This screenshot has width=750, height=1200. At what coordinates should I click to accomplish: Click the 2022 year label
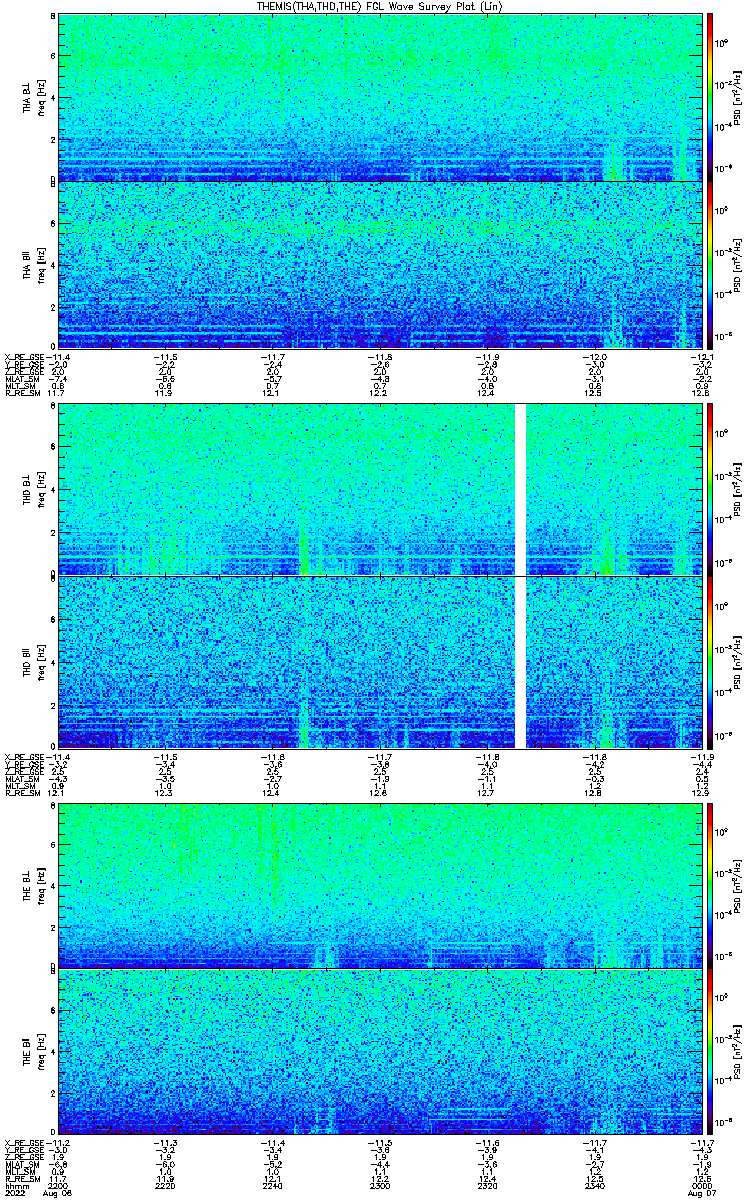[14, 1194]
